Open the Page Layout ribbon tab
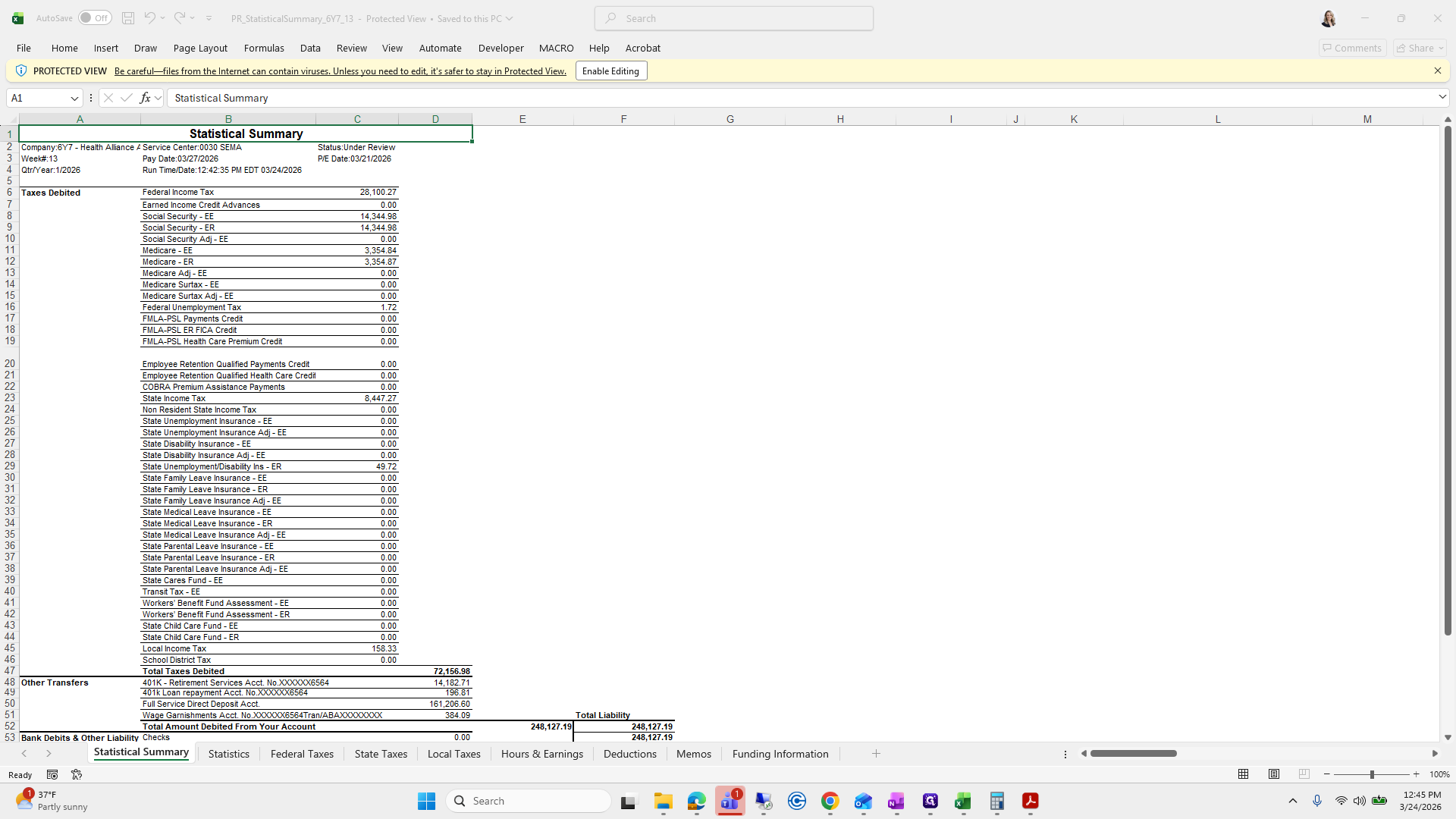 [x=200, y=48]
